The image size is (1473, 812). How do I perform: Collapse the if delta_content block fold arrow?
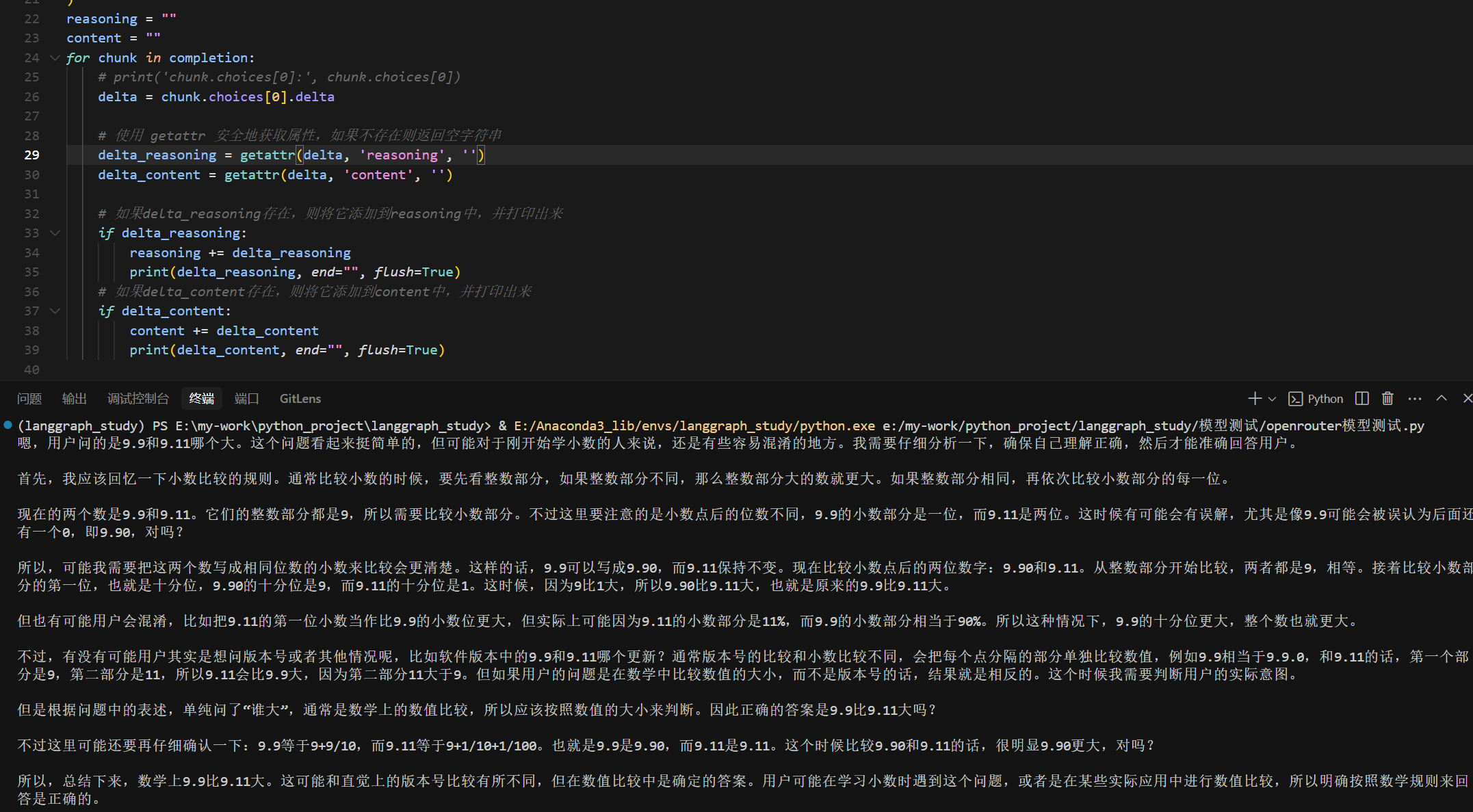click(55, 311)
